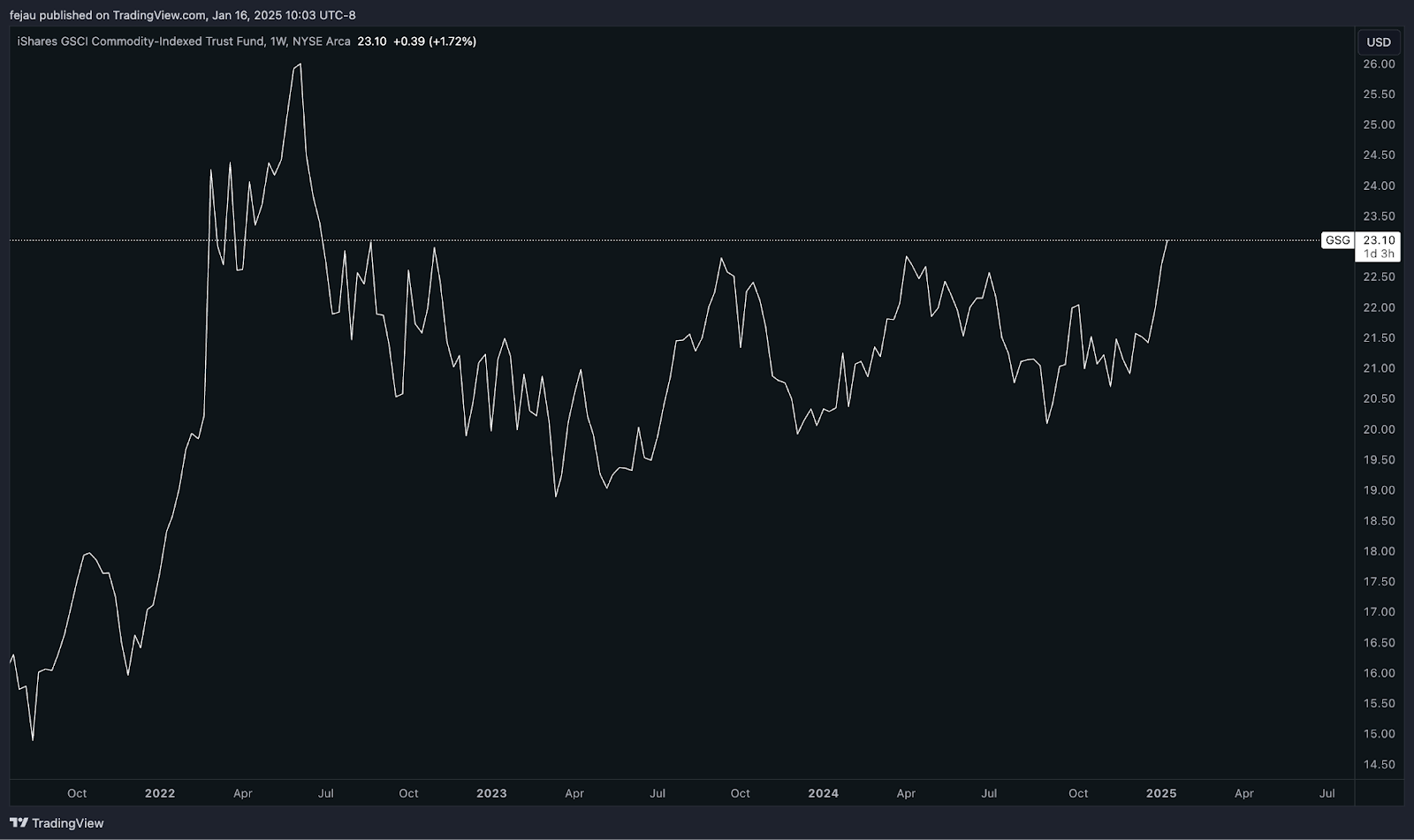Click the TradingView logo in bottom-left corner
1414x840 pixels.
tap(57, 823)
